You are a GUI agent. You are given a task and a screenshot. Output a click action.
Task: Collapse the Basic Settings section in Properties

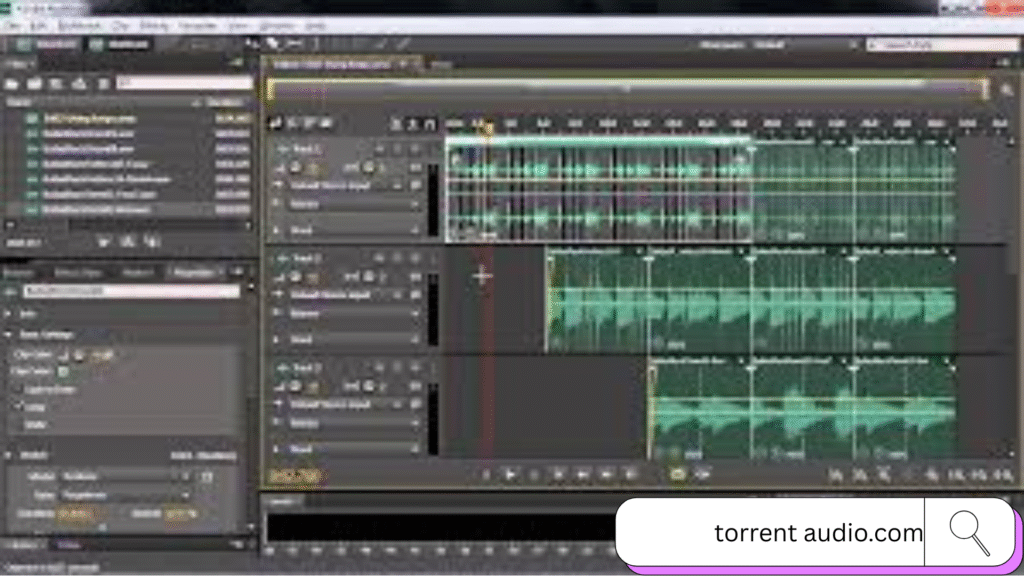point(9,335)
